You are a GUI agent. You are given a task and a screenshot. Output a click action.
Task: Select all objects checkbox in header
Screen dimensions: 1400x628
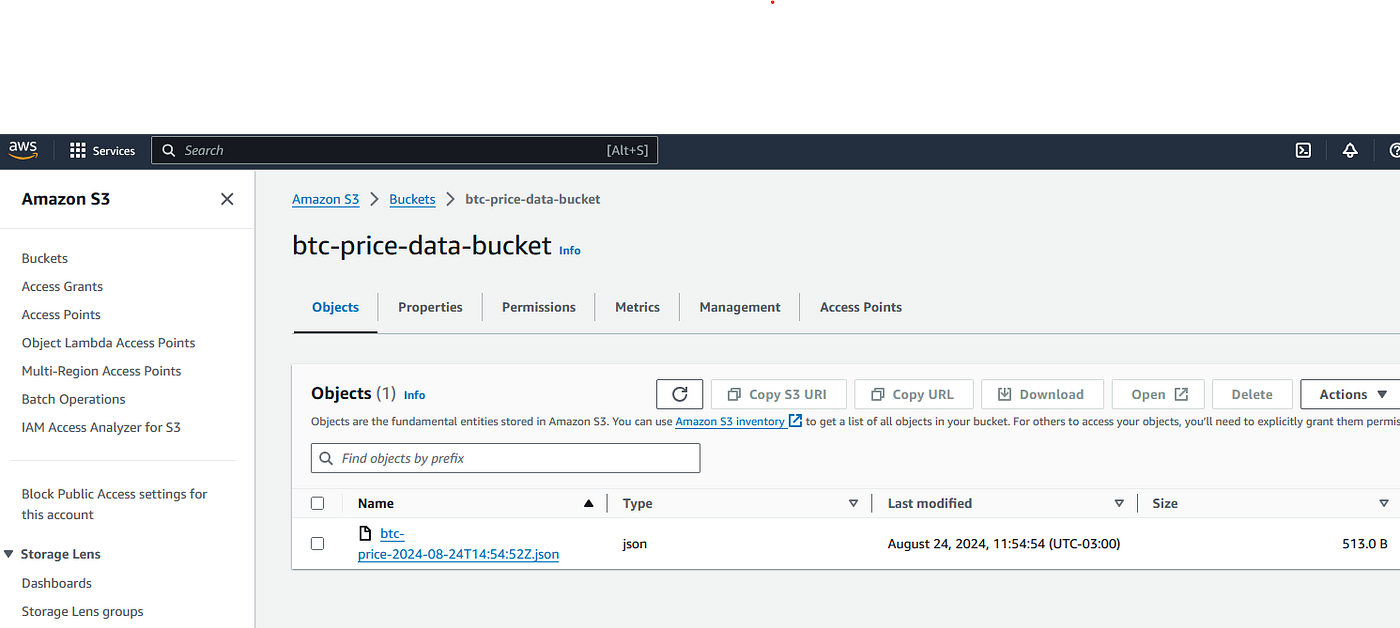coord(318,503)
